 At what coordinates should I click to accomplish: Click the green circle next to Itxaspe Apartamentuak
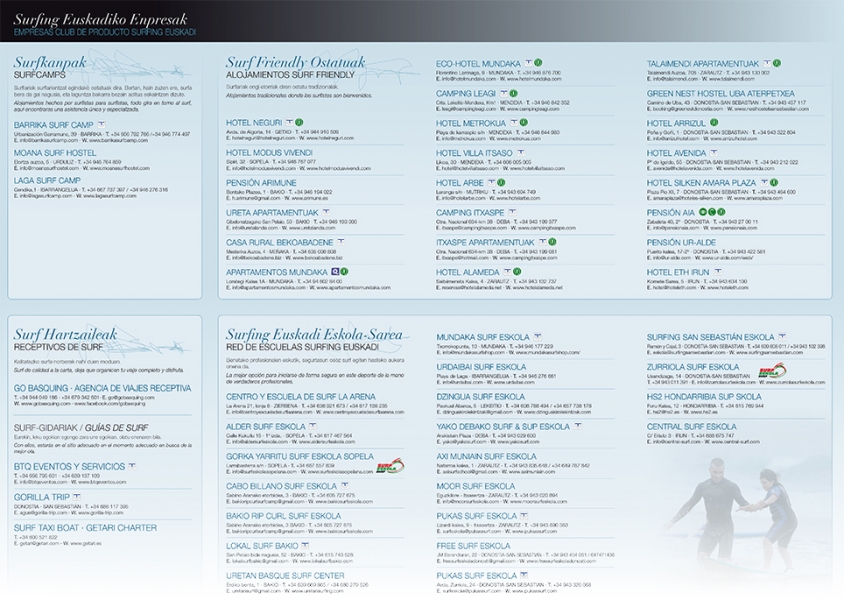[x=552, y=242]
